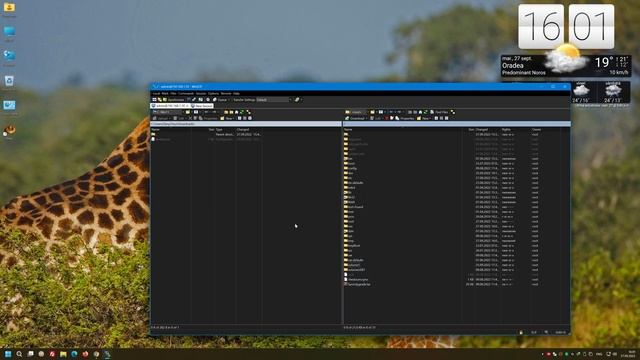
Task: Click the local panel path bar
Action: pos(246,124)
